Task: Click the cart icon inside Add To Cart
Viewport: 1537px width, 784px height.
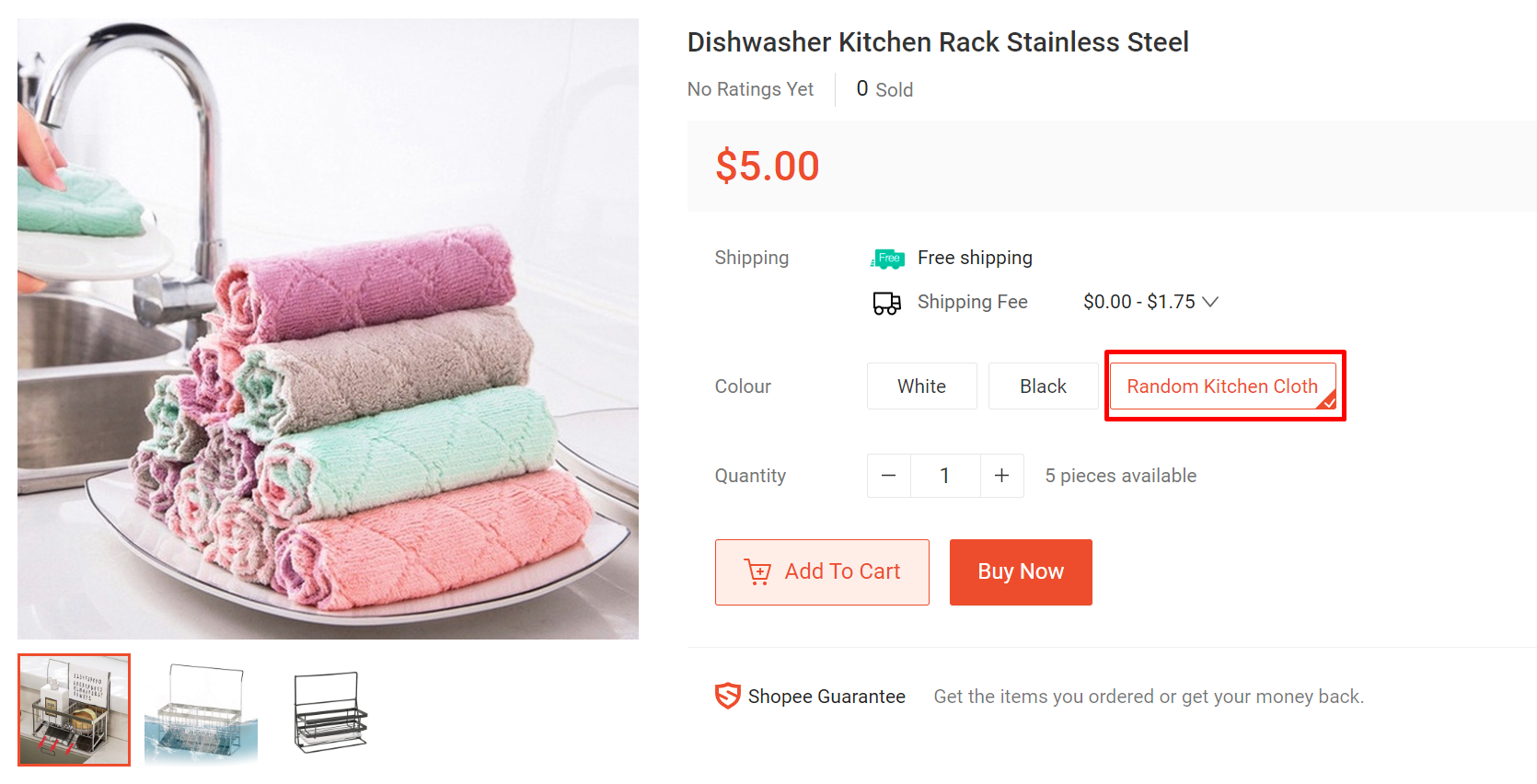Action: (x=757, y=571)
